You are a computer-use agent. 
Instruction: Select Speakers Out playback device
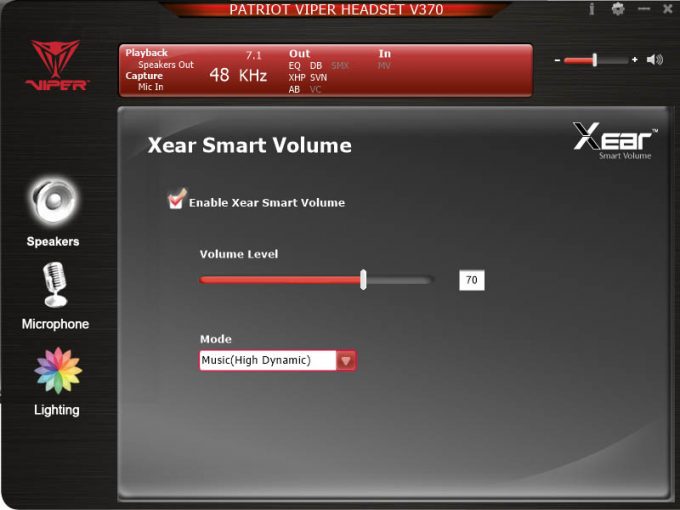166,65
